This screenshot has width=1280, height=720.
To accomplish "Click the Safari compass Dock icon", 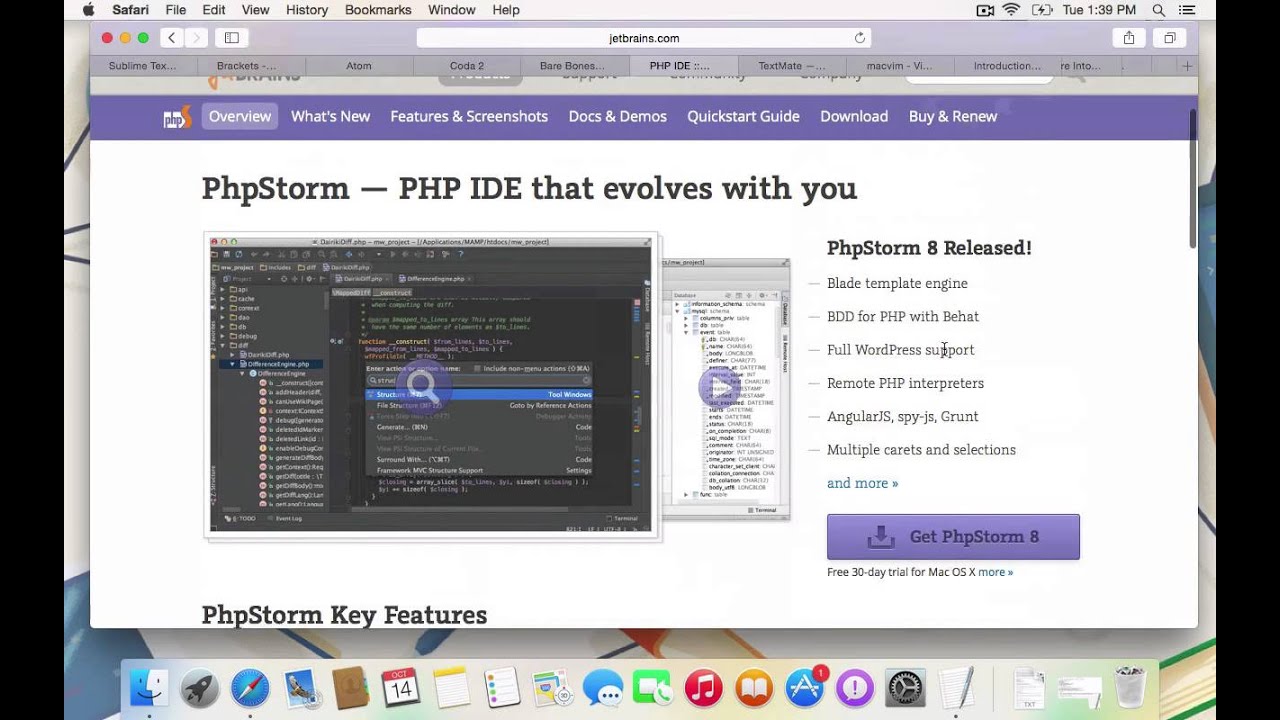I will tap(250, 688).
